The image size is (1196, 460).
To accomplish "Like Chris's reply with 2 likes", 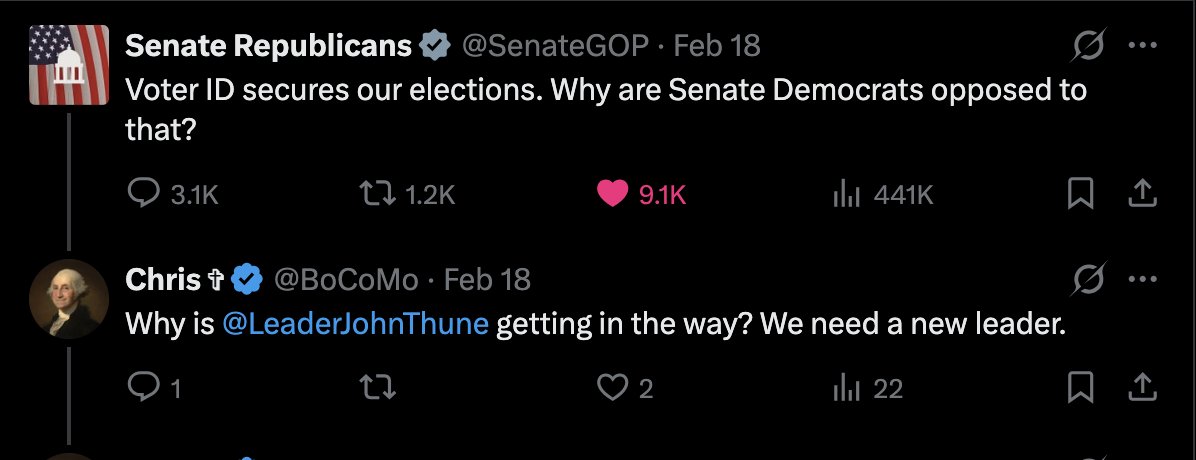I will [x=625, y=388].
